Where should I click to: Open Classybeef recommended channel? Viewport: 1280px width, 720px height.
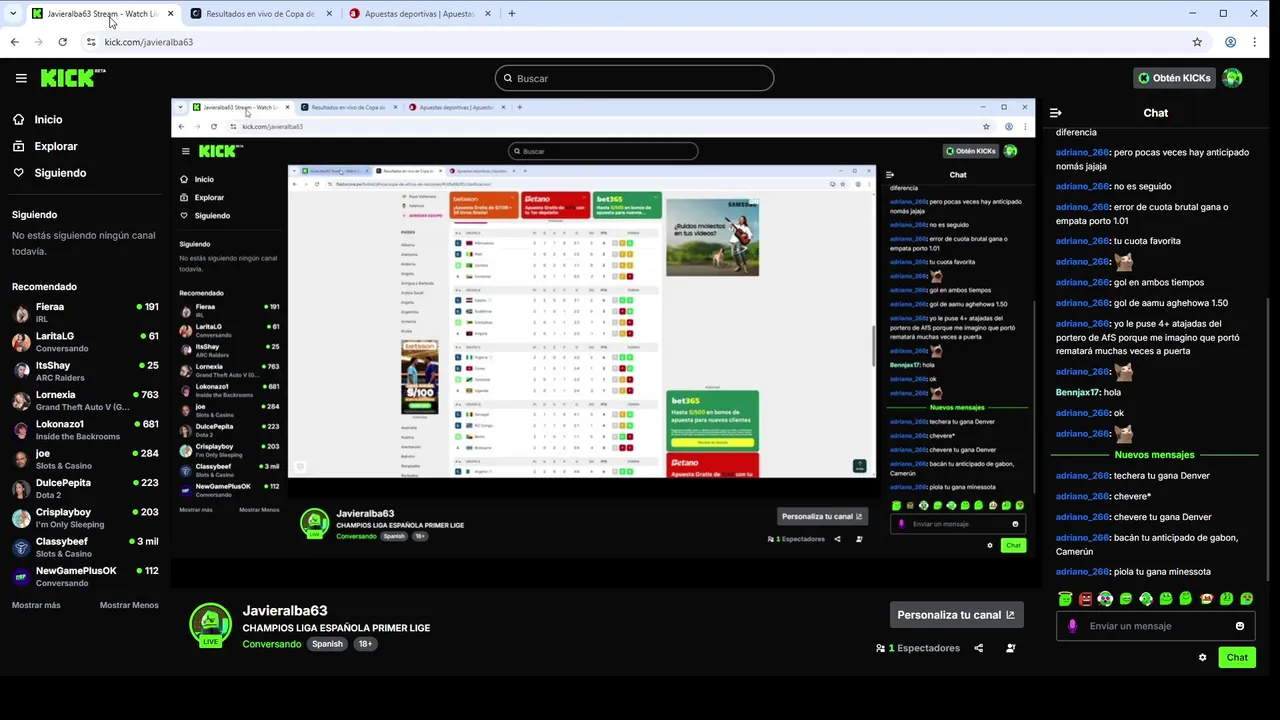[85, 547]
